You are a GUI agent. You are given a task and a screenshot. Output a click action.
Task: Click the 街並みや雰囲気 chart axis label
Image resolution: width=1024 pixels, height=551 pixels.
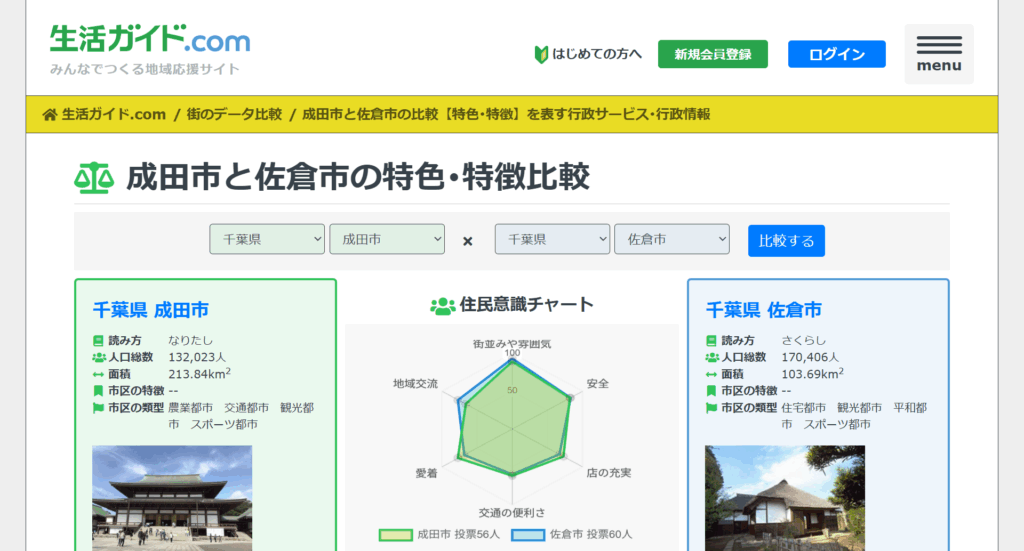(512, 344)
